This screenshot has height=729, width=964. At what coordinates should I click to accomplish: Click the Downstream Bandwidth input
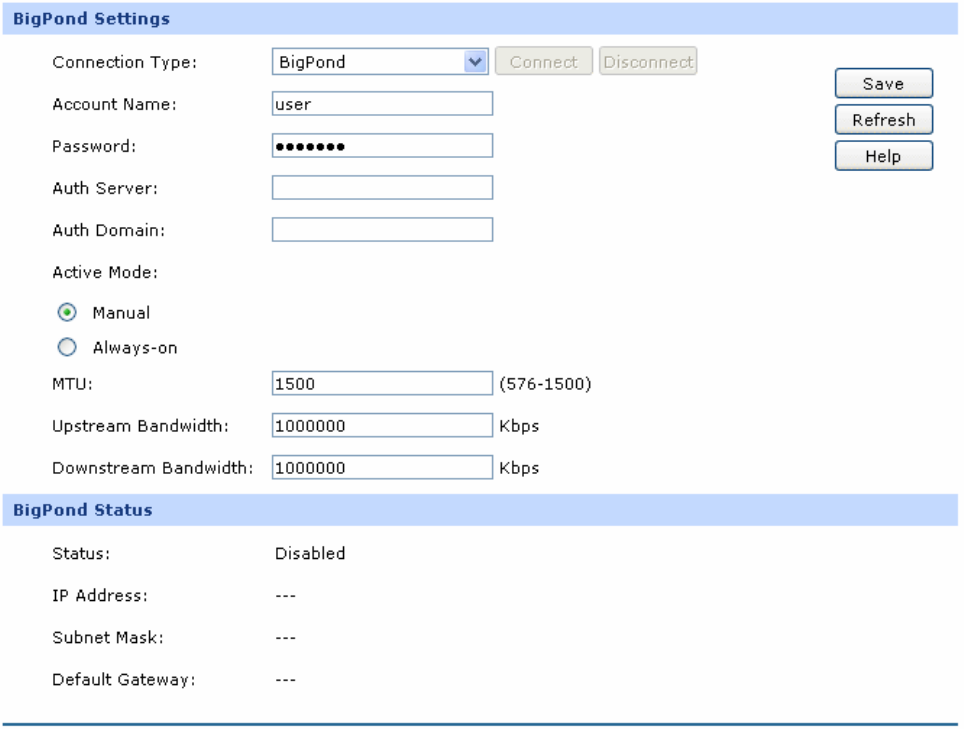click(382, 468)
